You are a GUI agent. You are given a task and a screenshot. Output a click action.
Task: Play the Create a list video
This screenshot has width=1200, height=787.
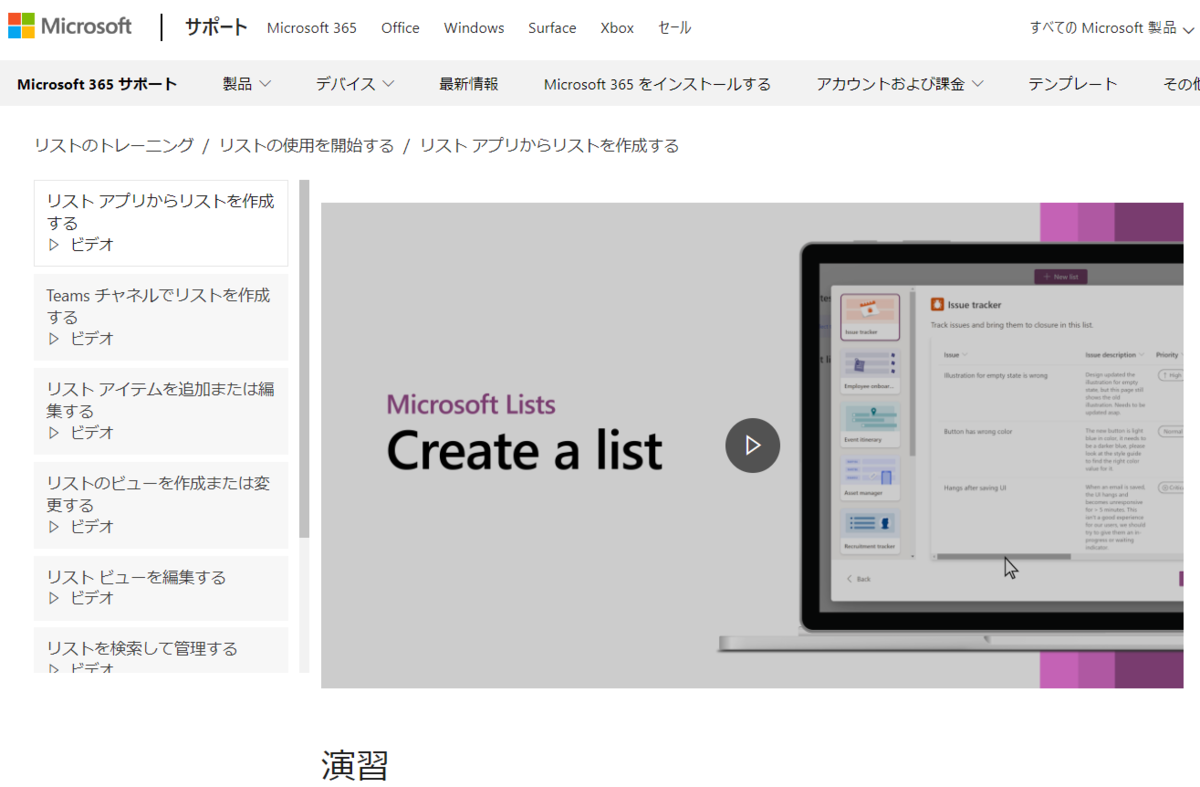(x=752, y=445)
